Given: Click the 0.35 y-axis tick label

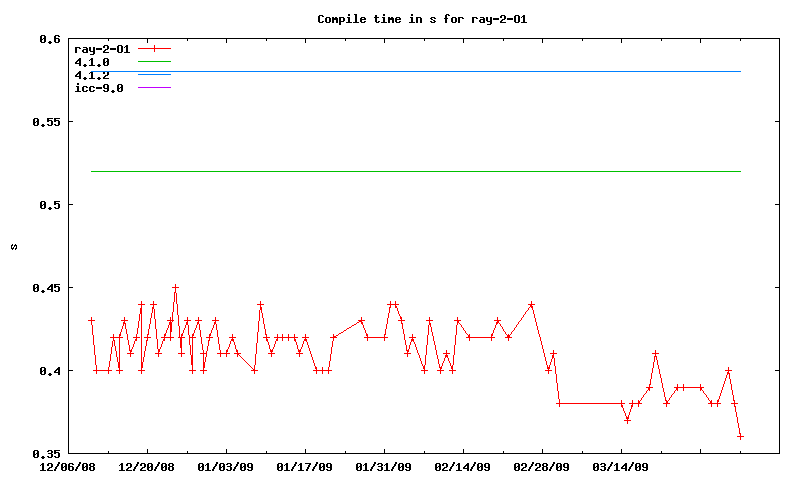Looking at the screenshot, I should coord(45,454).
